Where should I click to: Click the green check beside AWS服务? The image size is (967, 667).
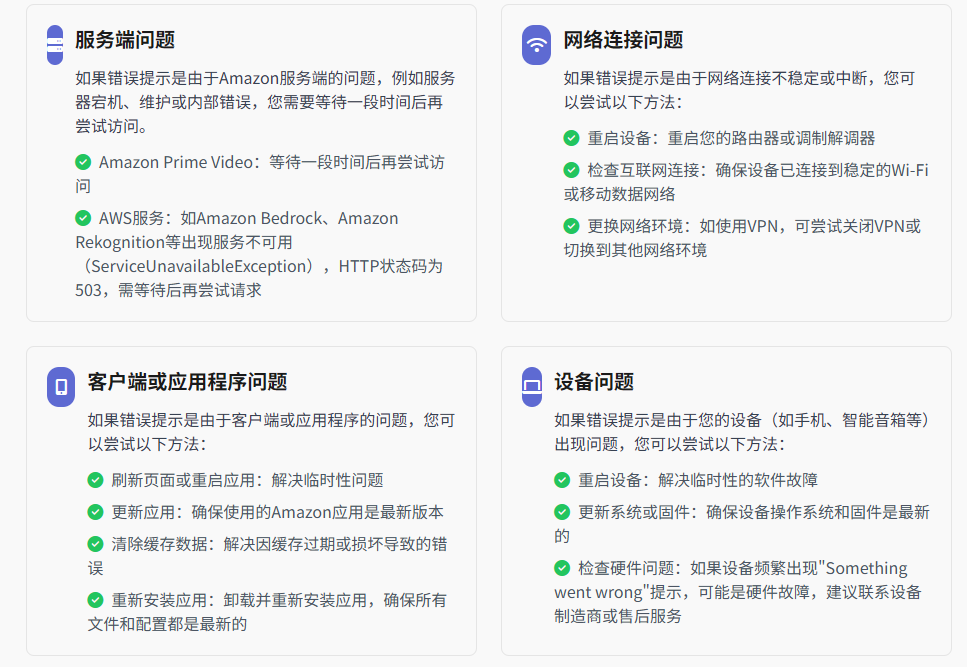tap(83, 218)
